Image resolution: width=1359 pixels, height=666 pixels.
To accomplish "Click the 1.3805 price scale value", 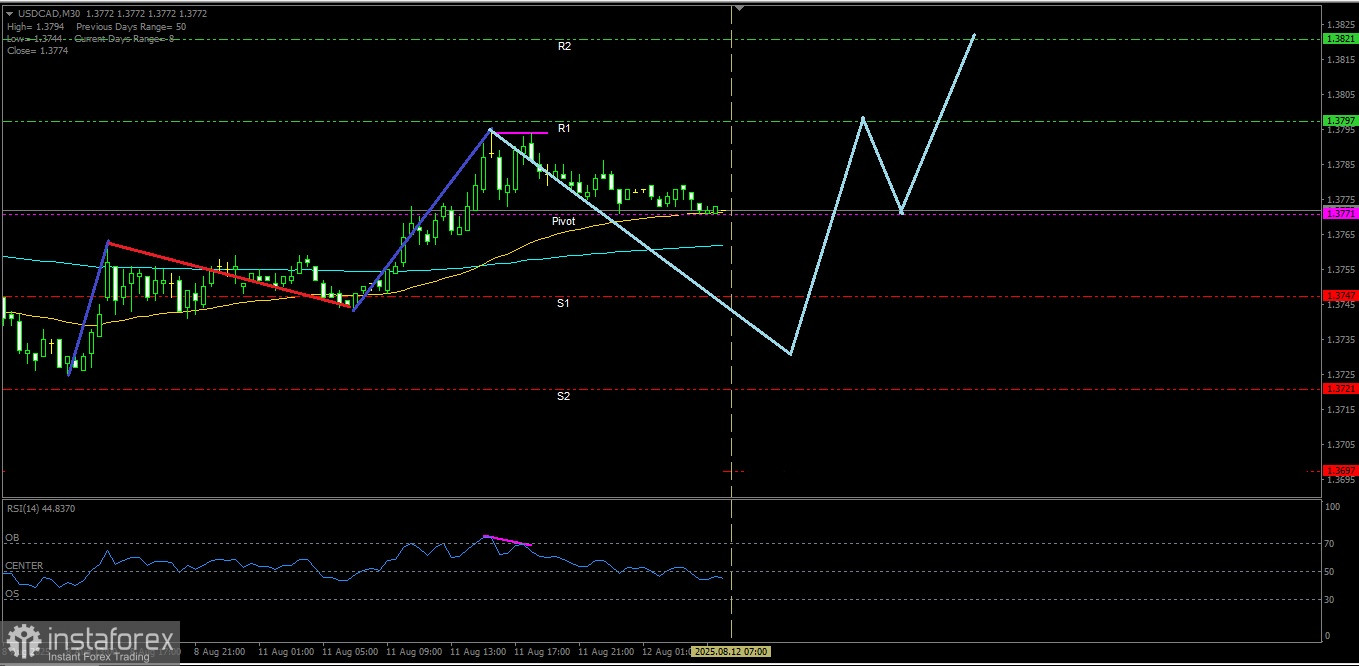I will [x=1340, y=95].
